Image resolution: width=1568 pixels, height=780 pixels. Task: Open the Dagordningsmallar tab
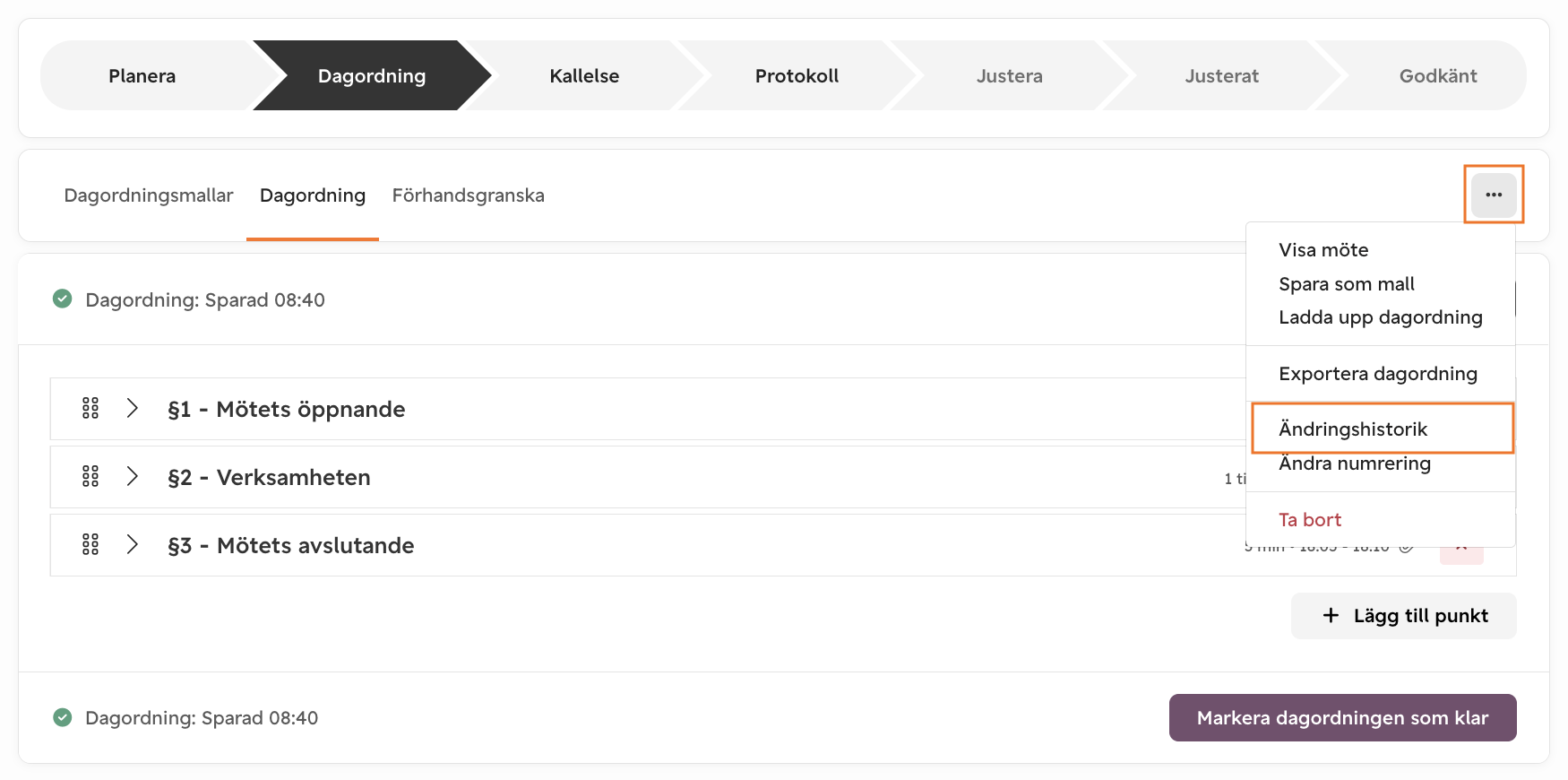coord(149,195)
